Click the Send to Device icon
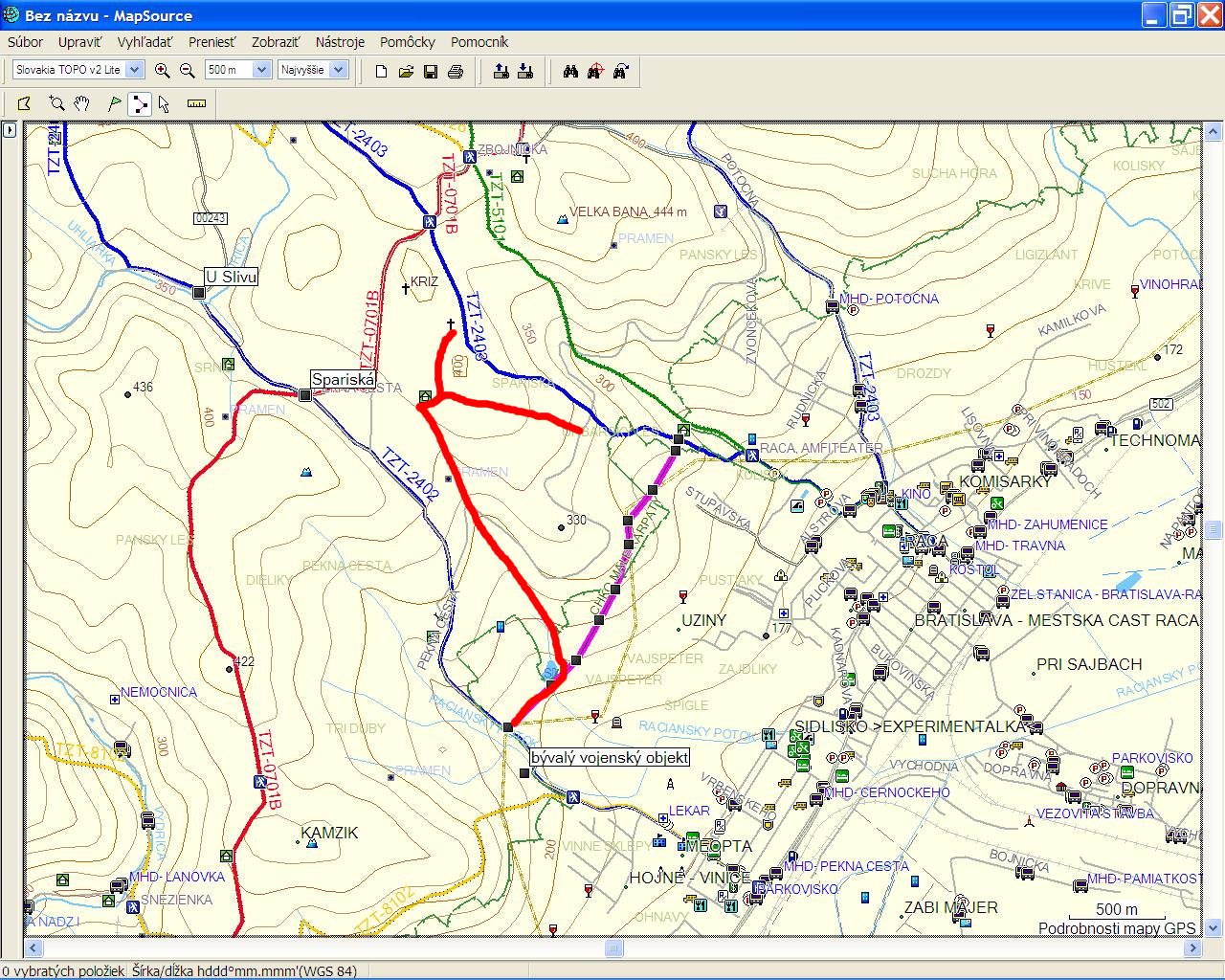 pyautogui.click(x=501, y=71)
